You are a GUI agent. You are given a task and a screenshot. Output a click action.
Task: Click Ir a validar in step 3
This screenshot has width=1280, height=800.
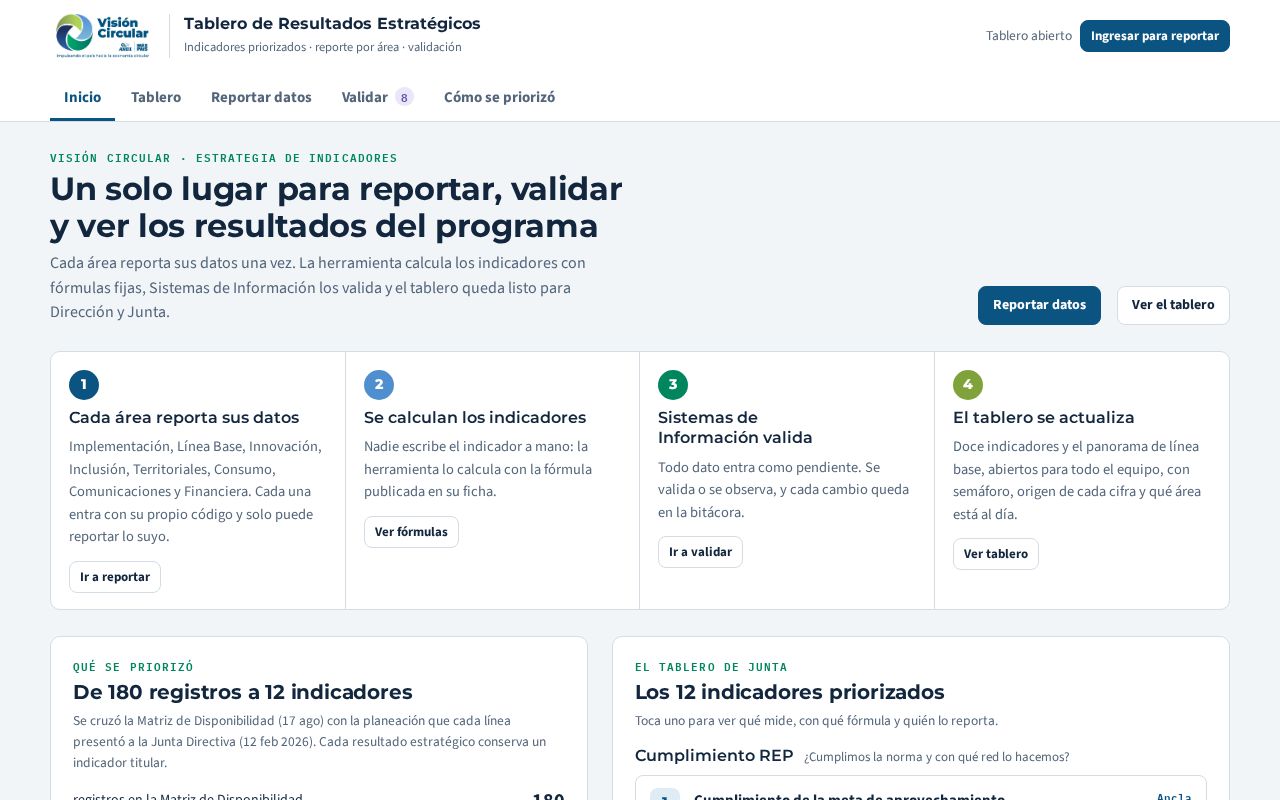[x=700, y=552]
